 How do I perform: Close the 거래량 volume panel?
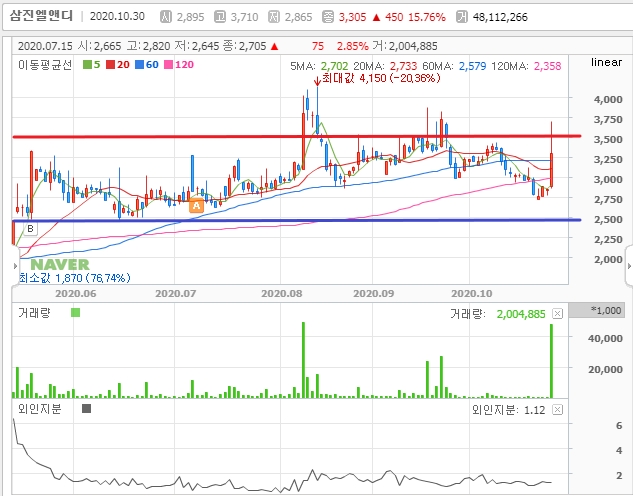click(558, 314)
